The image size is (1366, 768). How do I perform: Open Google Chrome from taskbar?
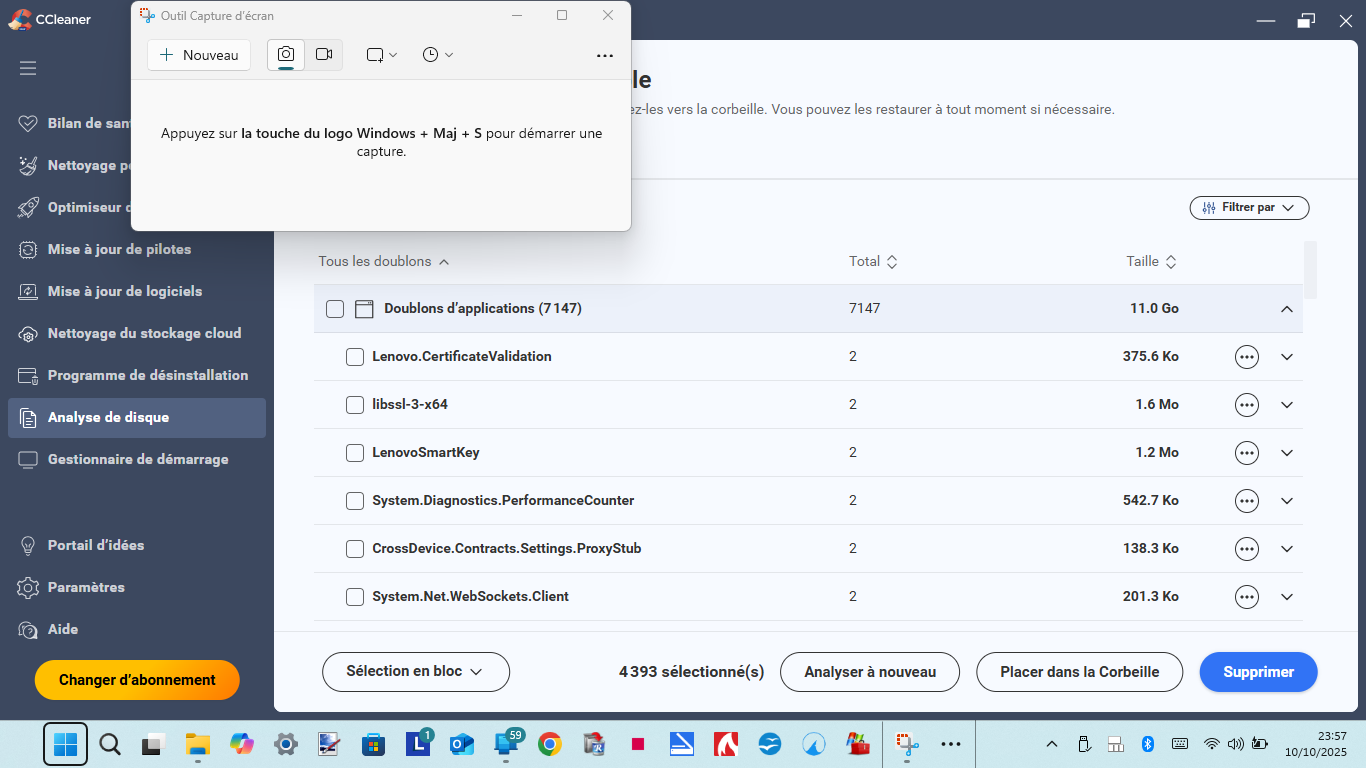coord(549,744)
